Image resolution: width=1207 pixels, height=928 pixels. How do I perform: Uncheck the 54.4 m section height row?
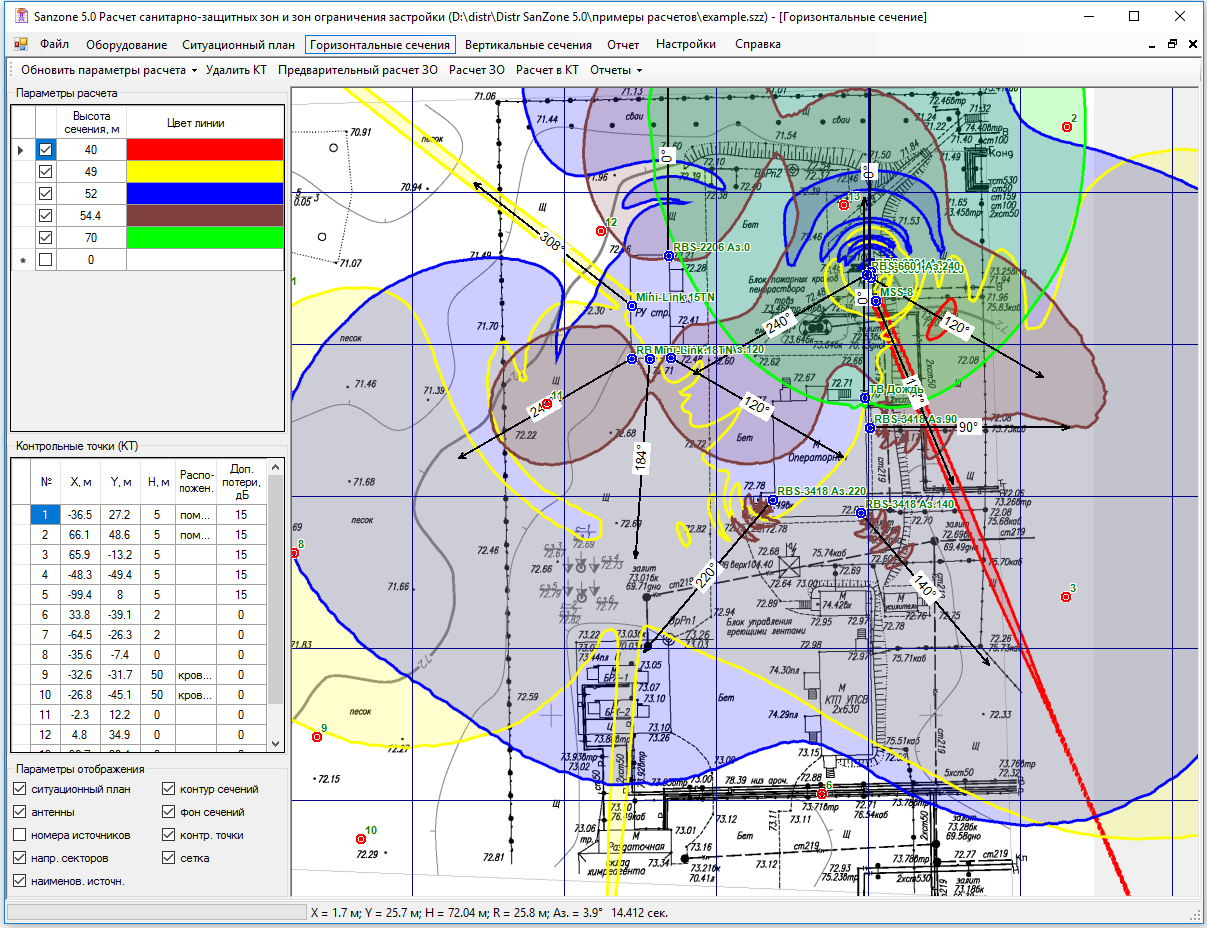pyautogui.click(x=45, y=215)
